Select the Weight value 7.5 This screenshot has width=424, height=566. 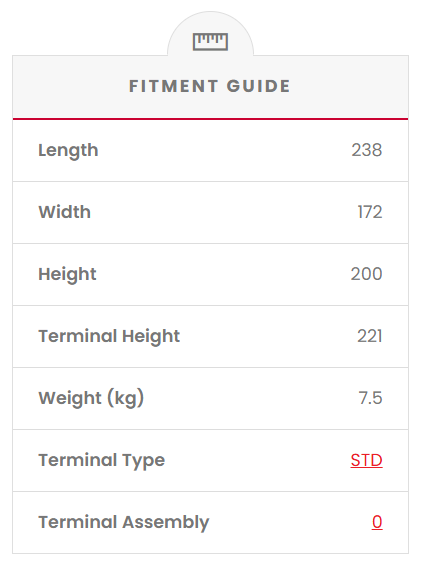[370, 398]
